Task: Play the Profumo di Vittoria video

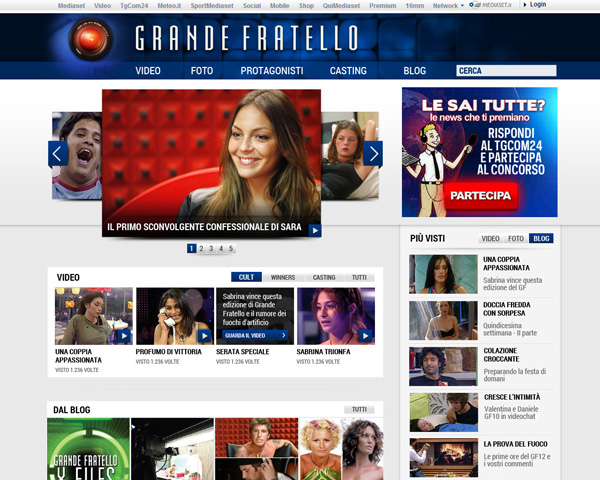Action: (x=175, y=316)
